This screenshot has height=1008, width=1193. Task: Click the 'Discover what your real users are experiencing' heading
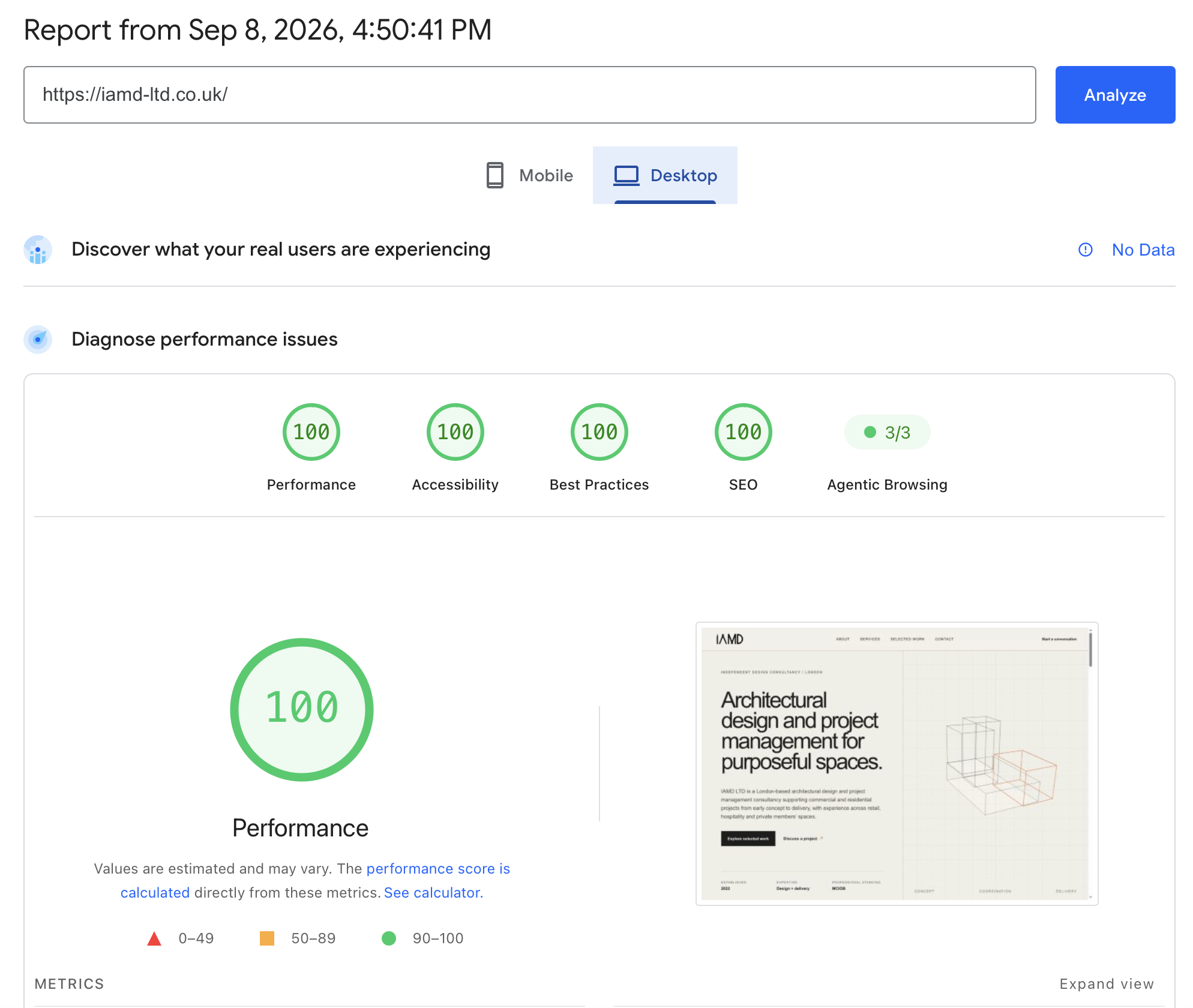281,250
